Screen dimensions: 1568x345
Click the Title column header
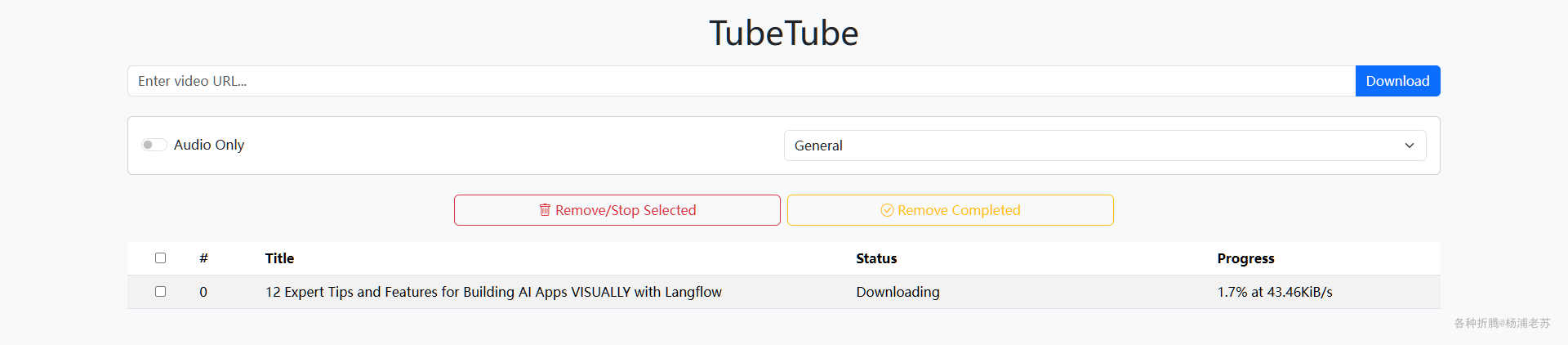click(x=279, y=258)
